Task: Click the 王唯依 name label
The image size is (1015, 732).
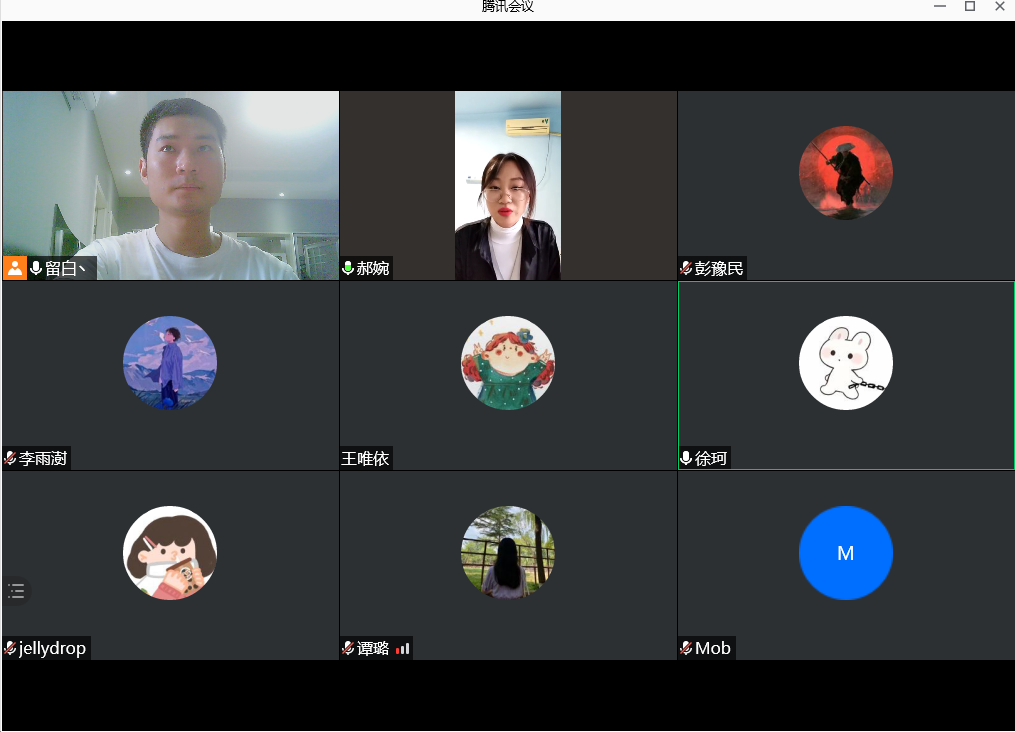Action: pos(365,458)
